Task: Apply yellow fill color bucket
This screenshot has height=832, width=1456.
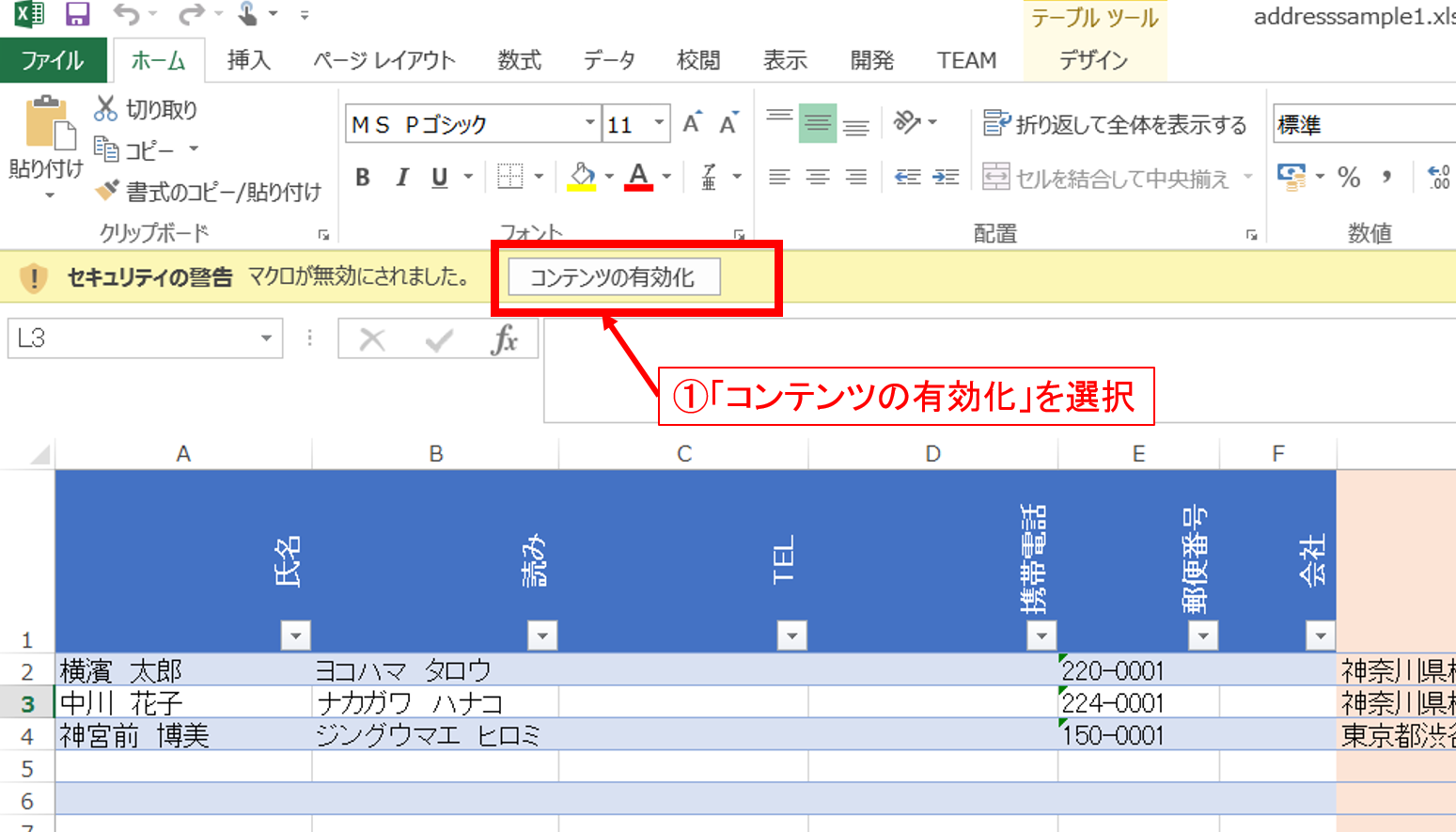Action: click(x=582, y=176)
